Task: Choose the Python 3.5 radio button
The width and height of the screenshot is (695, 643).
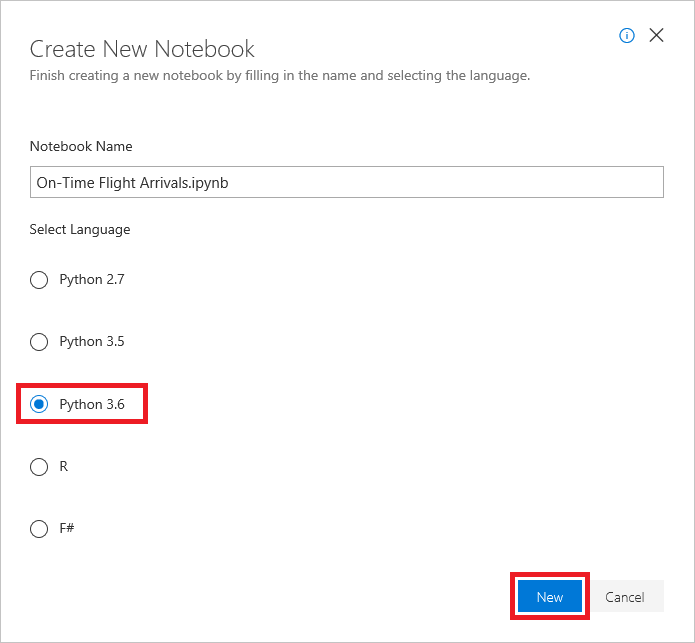Action: [39, 342]
